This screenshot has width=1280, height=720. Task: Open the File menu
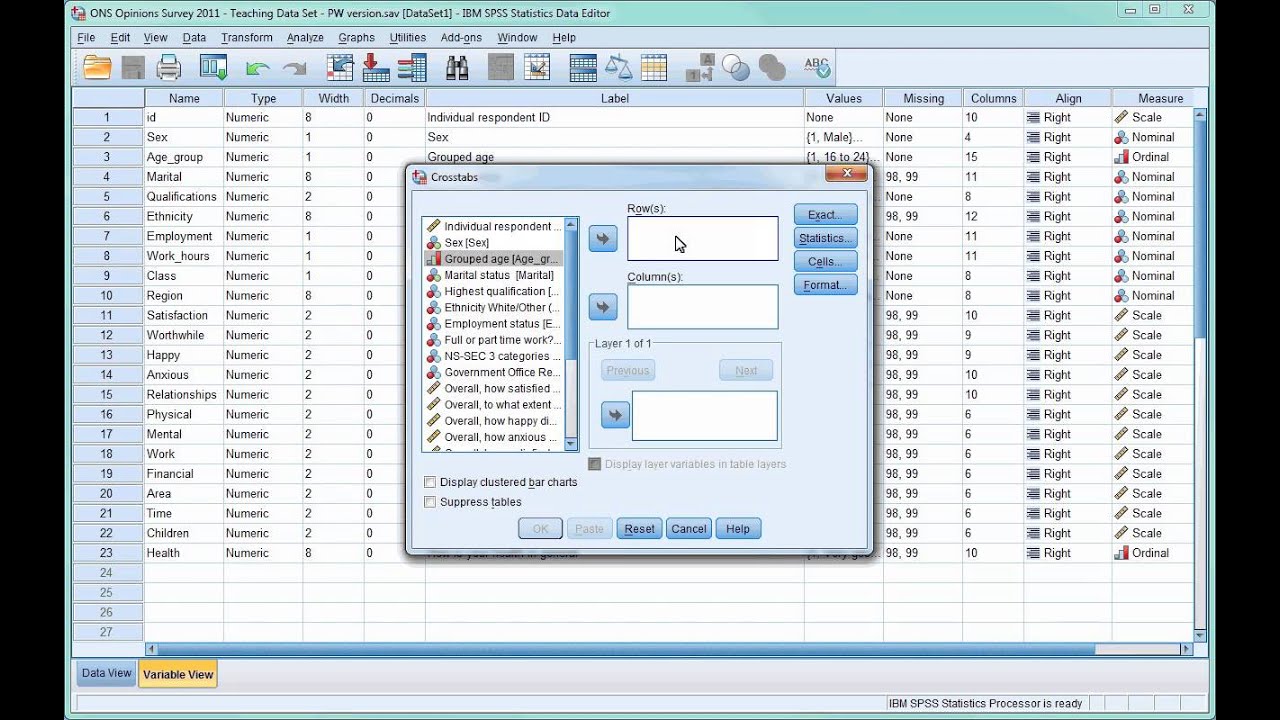[x=86, y=38]
